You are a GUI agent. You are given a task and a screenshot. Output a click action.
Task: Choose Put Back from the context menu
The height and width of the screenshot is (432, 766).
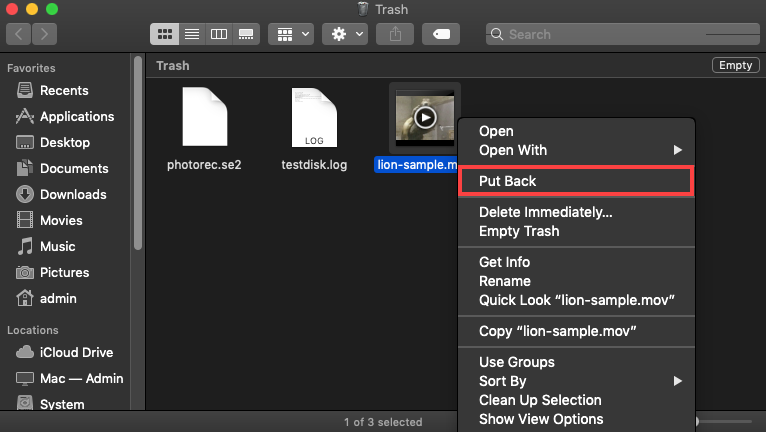coord(576,181)
